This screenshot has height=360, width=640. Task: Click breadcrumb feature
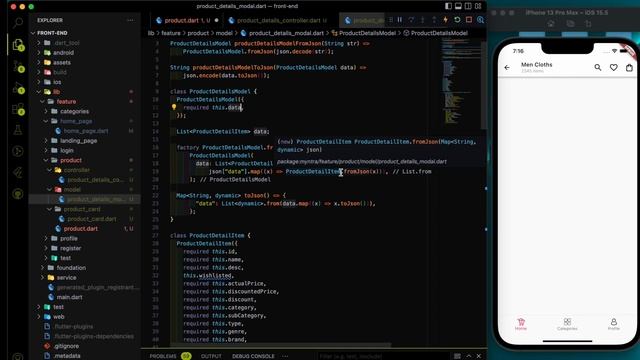click(171, 33)
